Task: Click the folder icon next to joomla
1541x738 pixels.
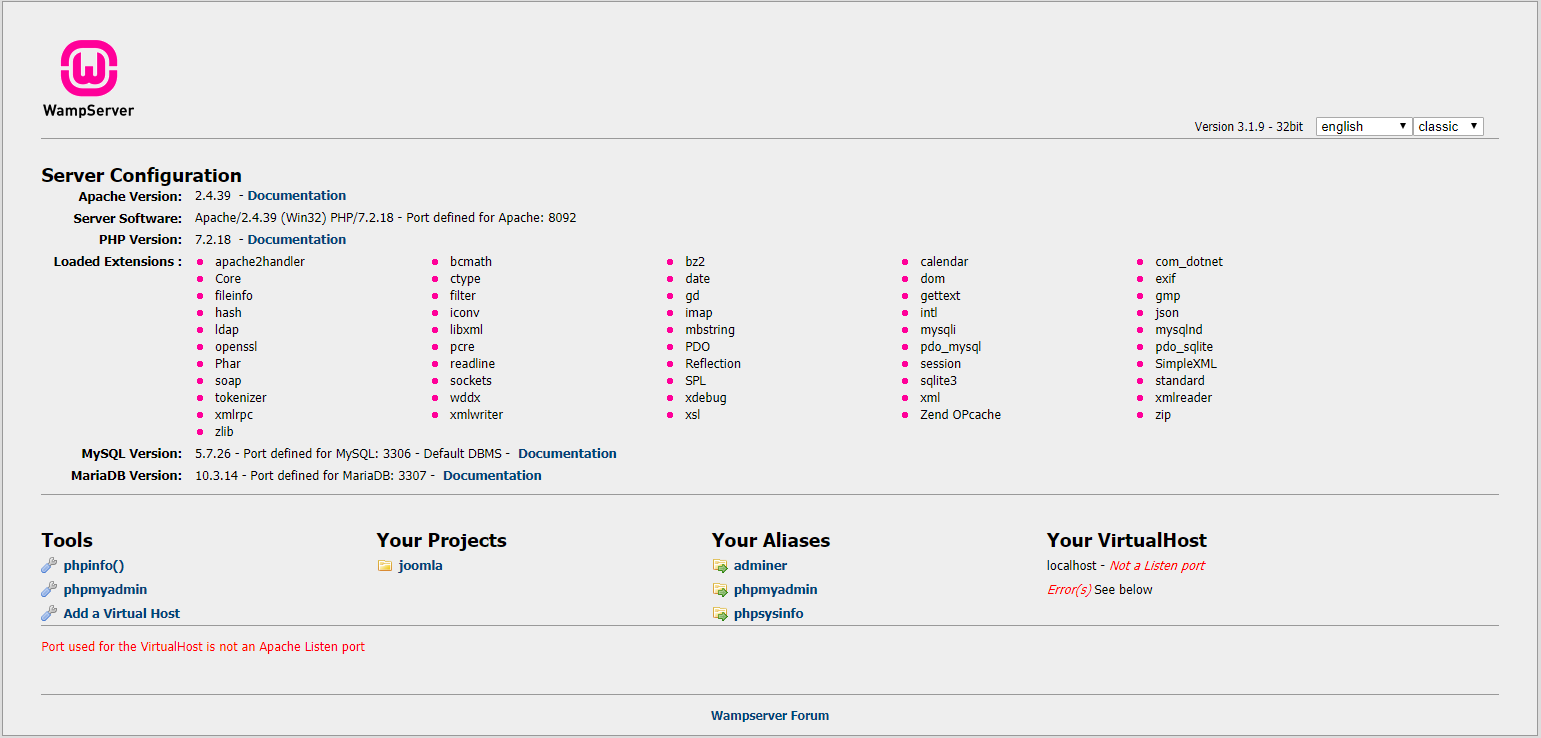Action: point(385,566)
